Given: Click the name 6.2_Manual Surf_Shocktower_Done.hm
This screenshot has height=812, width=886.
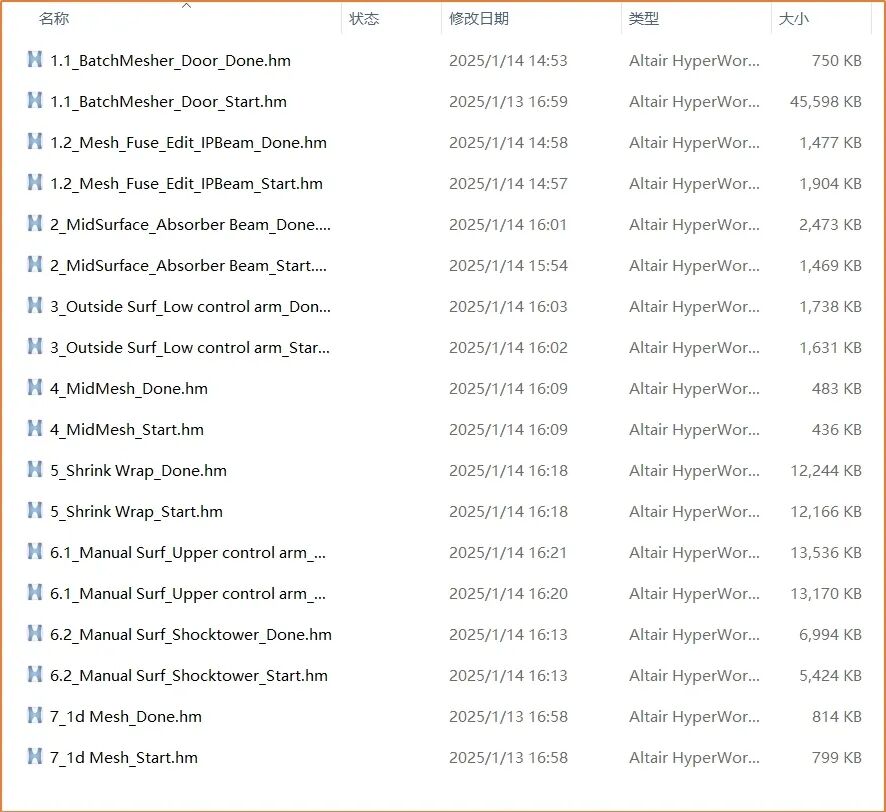Looking at the screenshot, I should (x=191, y=634).
